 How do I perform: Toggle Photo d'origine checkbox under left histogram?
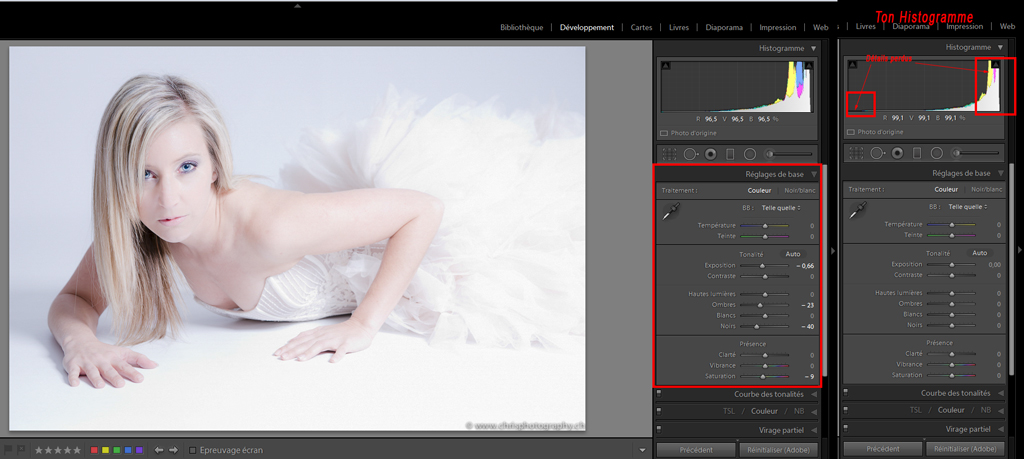(x=664, y=132)
